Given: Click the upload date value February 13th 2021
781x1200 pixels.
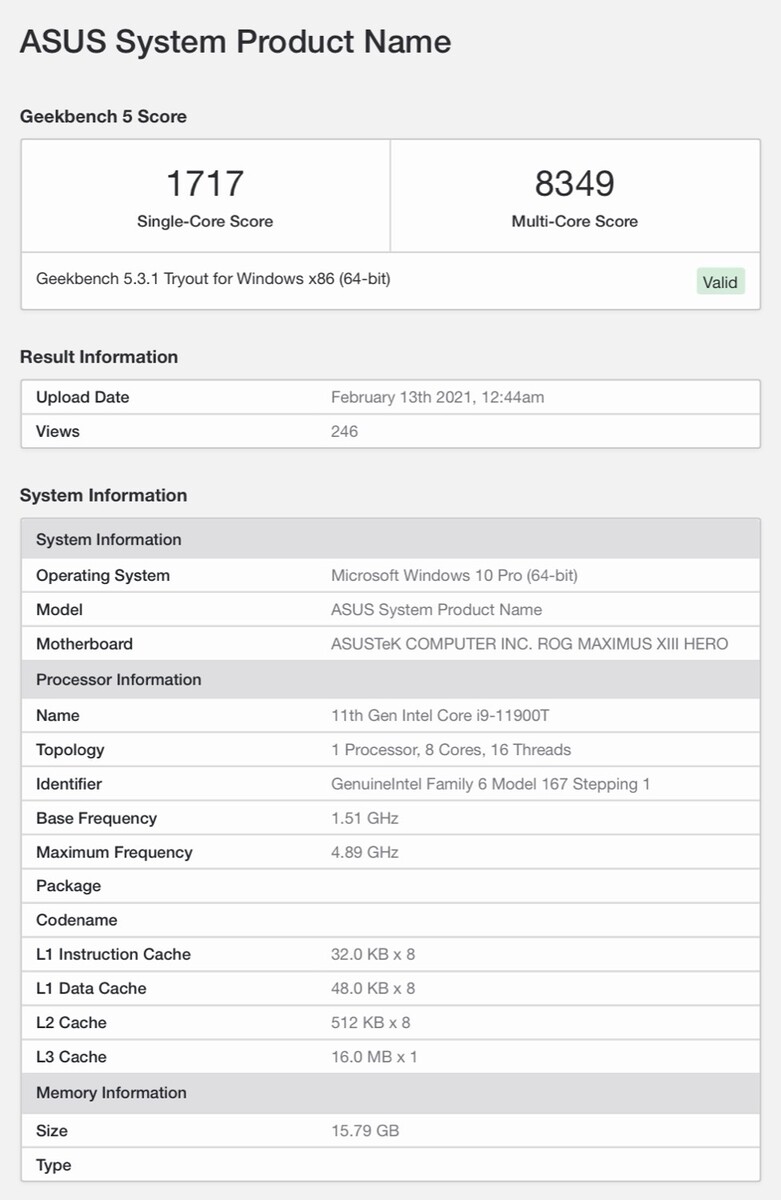Looking at the screenshot, I should point(437,397).
